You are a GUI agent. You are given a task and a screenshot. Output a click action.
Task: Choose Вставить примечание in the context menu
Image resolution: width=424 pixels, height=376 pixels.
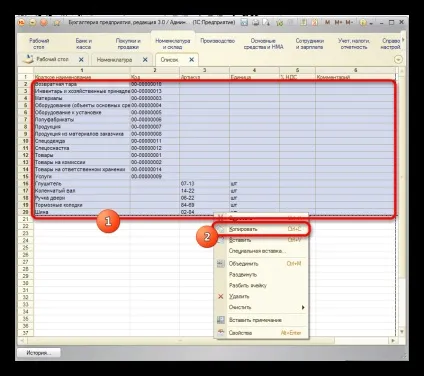click(x=261, y=320)
